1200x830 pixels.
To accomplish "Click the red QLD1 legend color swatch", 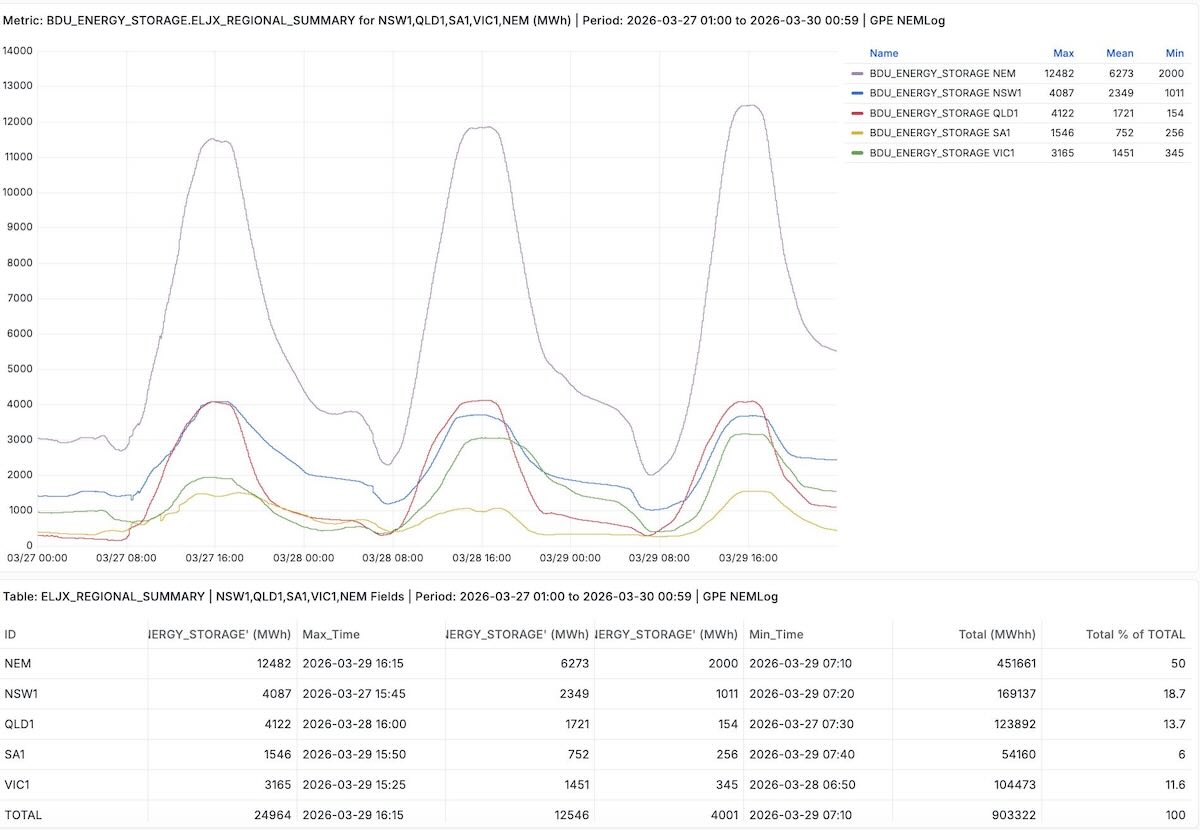I will pos(857,113).
